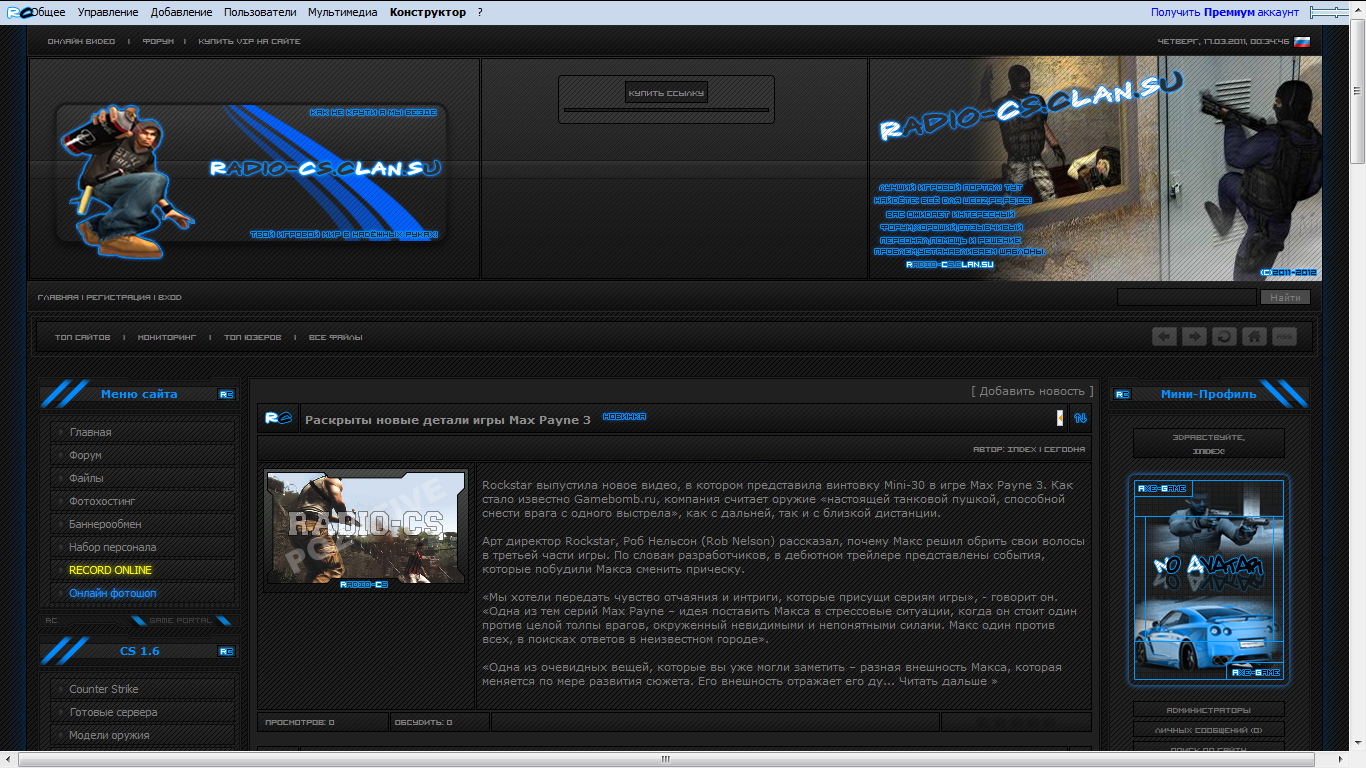Click the RC badge on Меню сайта header

[x=226, y=395]
